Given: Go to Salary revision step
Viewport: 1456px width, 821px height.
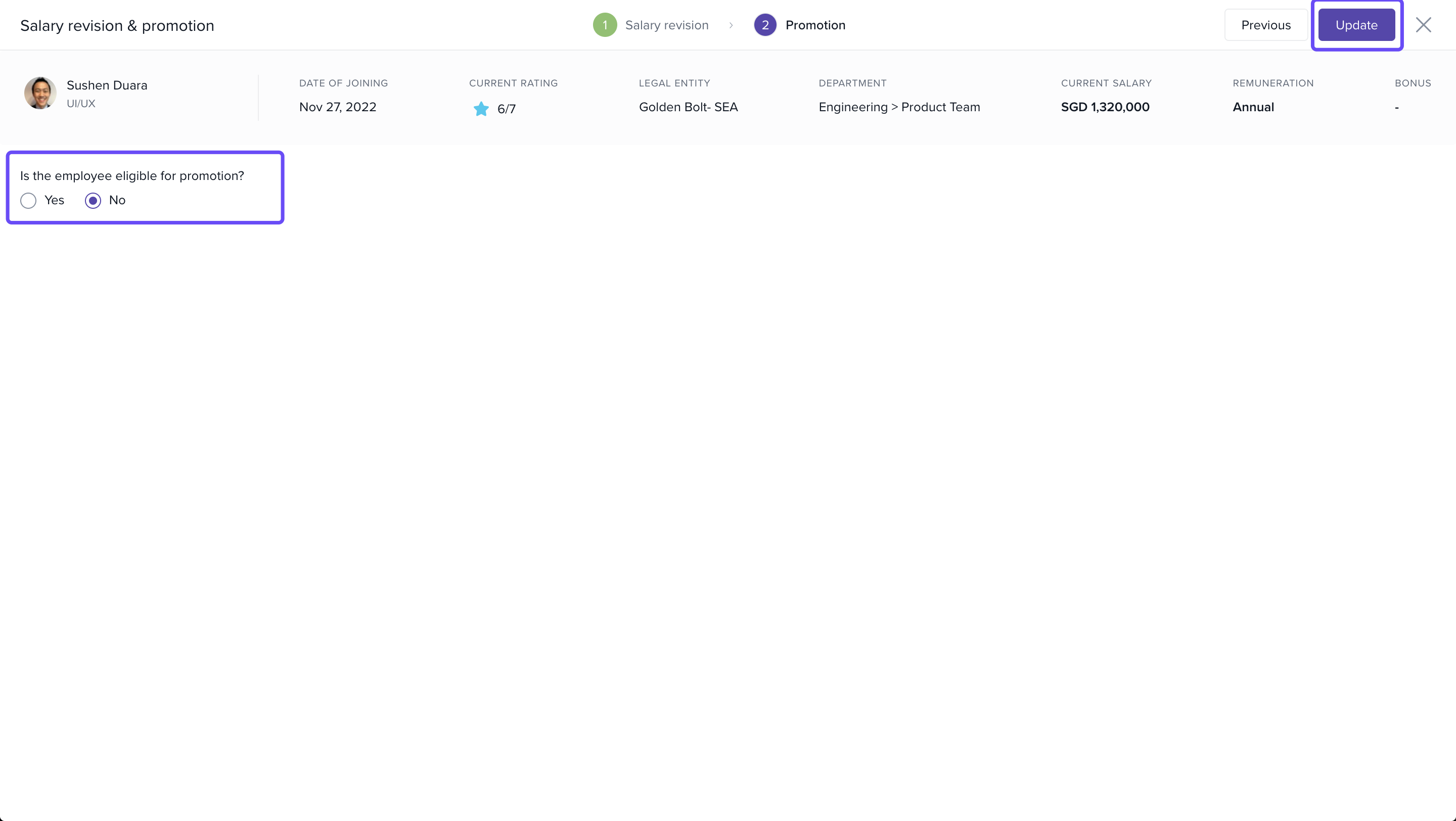Looking at the screenshot, I should click(x=666, y=25).
